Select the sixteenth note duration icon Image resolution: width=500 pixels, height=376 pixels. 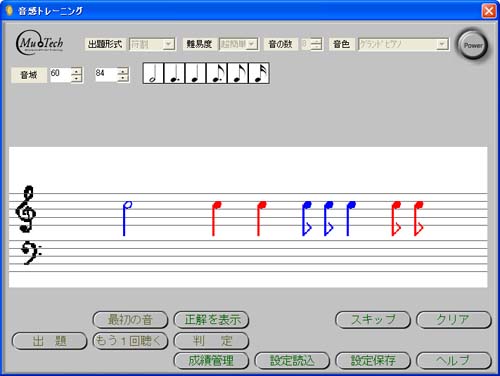(x=259, y=73)
